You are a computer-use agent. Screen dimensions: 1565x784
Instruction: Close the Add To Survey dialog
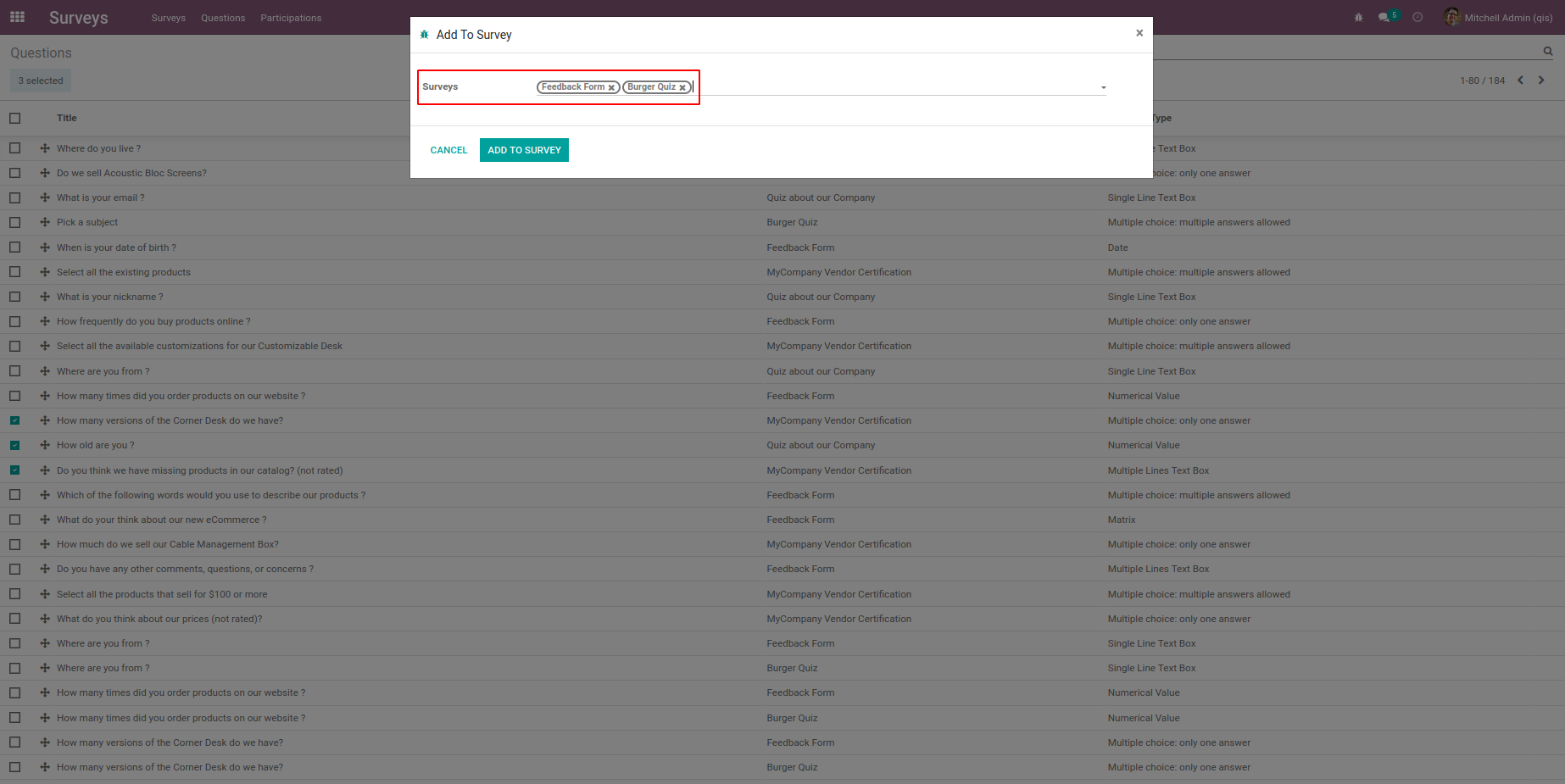pos(1139,33)
